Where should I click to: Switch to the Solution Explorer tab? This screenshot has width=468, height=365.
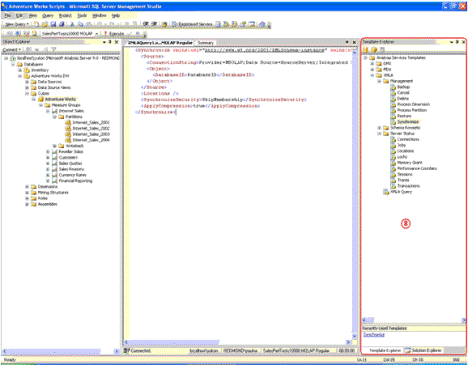click(x=423, y=350)
